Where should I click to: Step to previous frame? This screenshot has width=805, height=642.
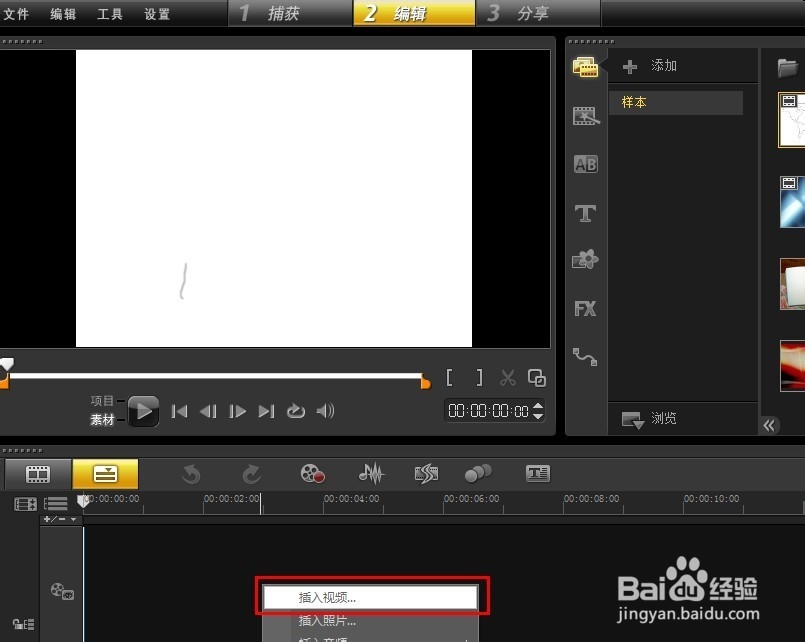point(208,411)
